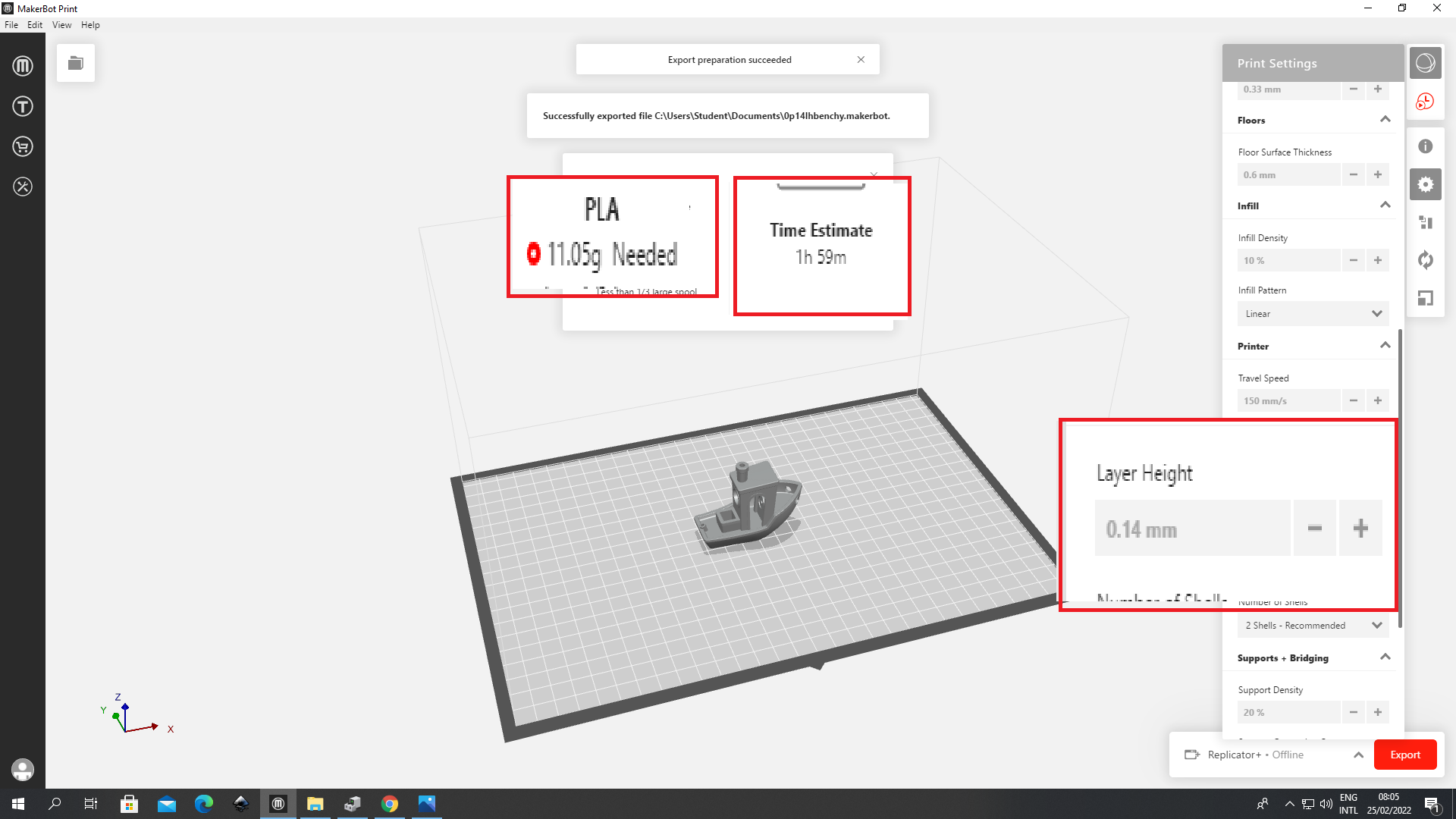Decrease Floor Surface Thickness
1456x819 pixels.
tap(1354, 174)
